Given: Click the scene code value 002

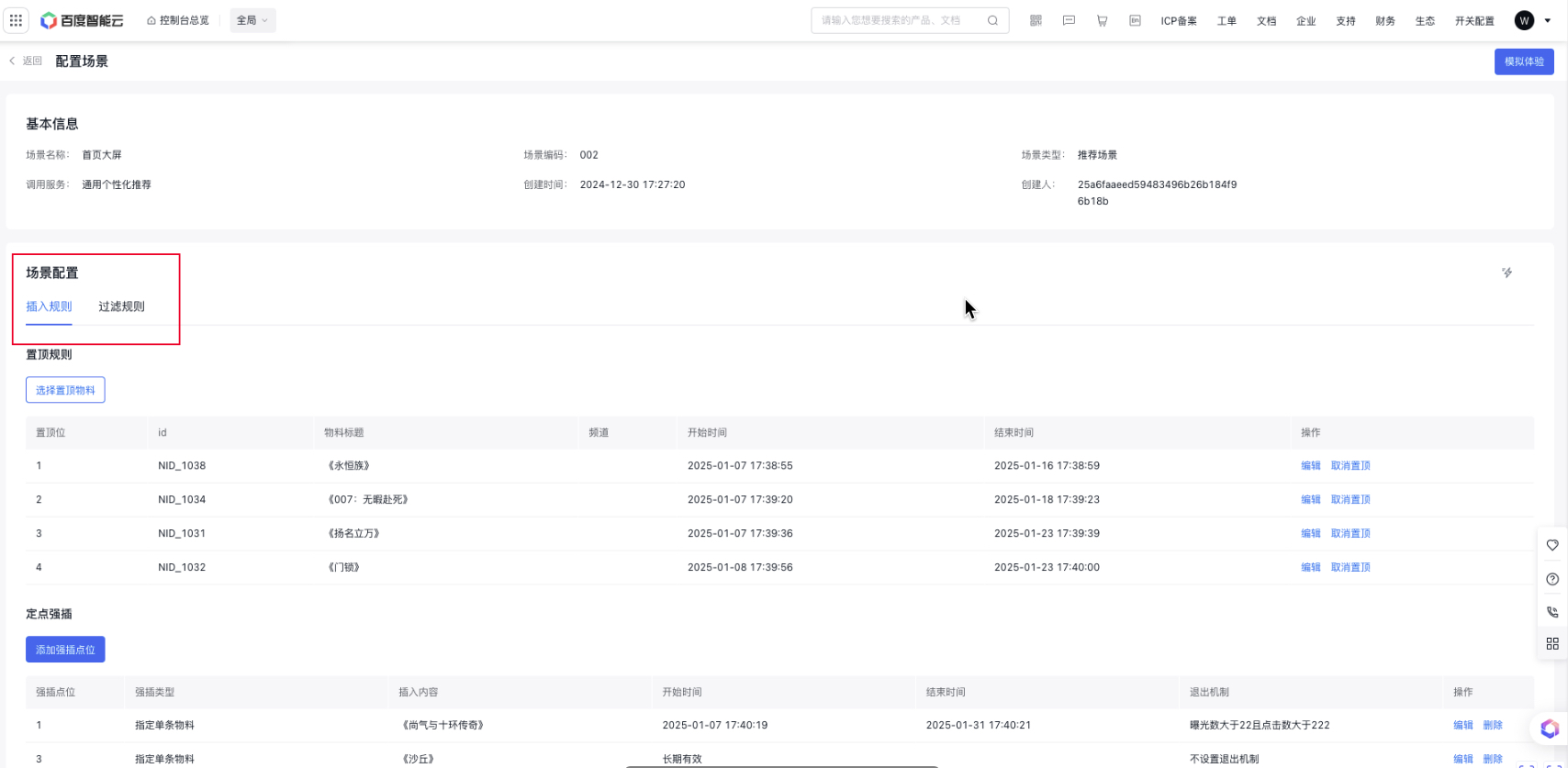Looking at the screenshot, I should tap(589, 155).
